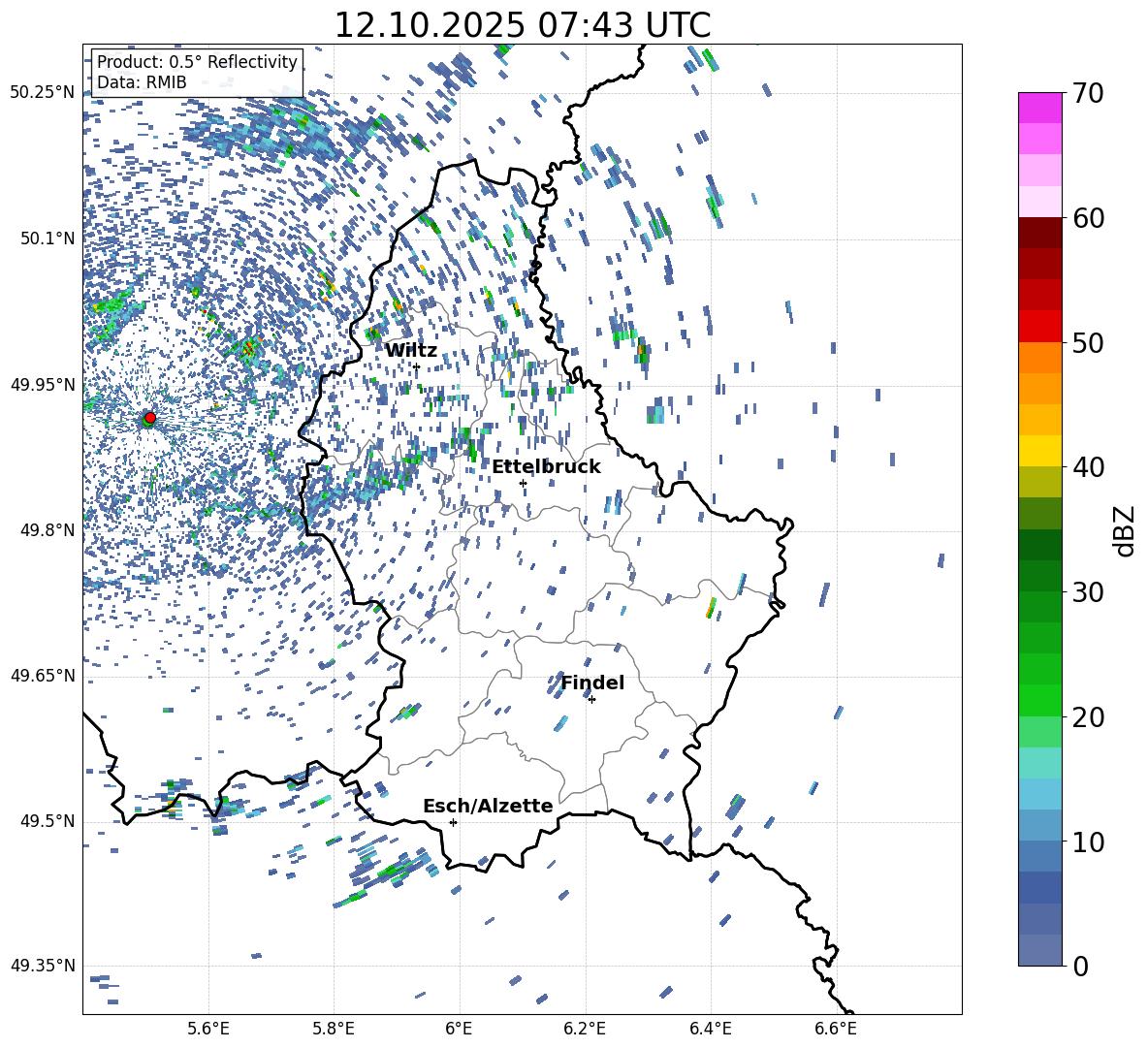Click the Product 0.5° Reflectivity info box
Screen dimensions: 1148x1048
pos(197,72)
